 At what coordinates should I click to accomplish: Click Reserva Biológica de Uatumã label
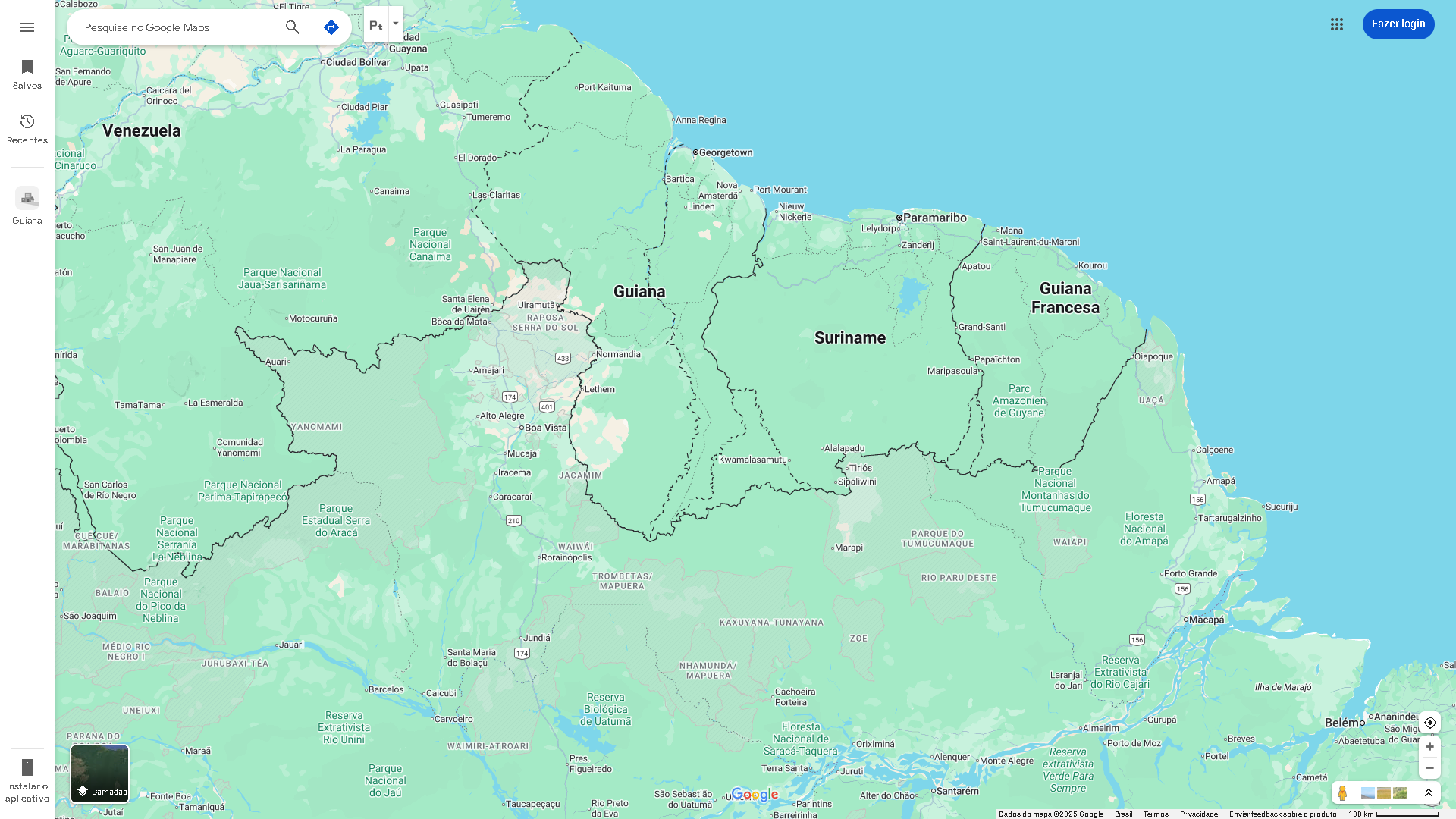606,710
